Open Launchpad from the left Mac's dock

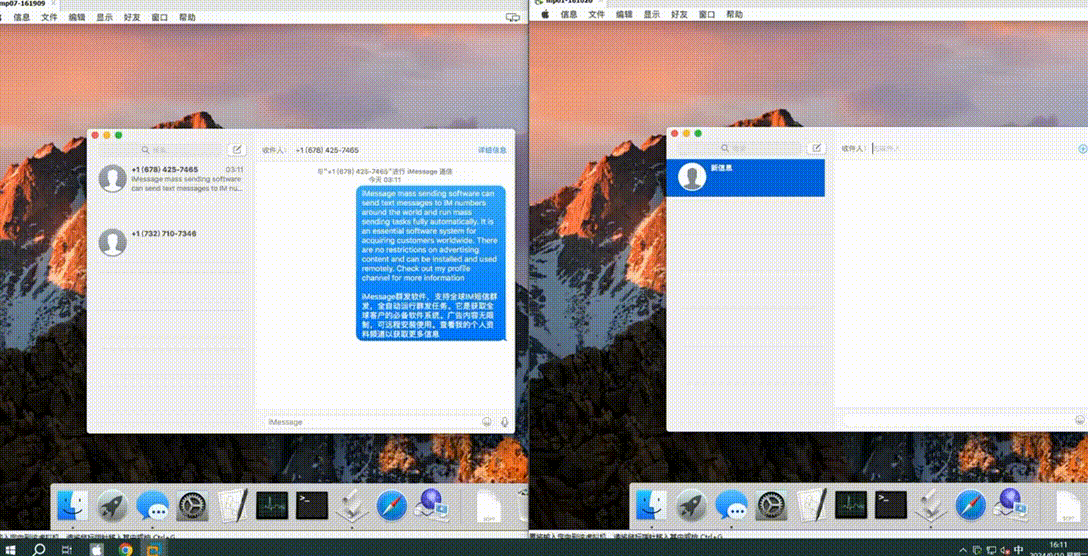click(x=112, y=506)
